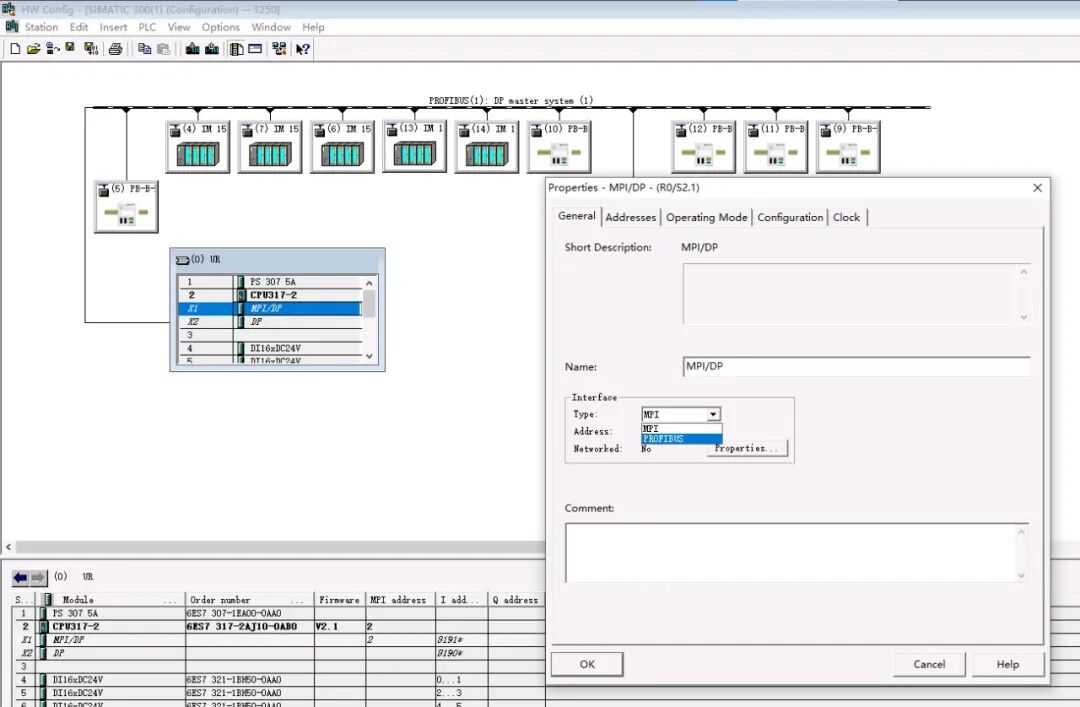Click the Comment text area
The image size is (1080, 707).
(x=797, y=553)
